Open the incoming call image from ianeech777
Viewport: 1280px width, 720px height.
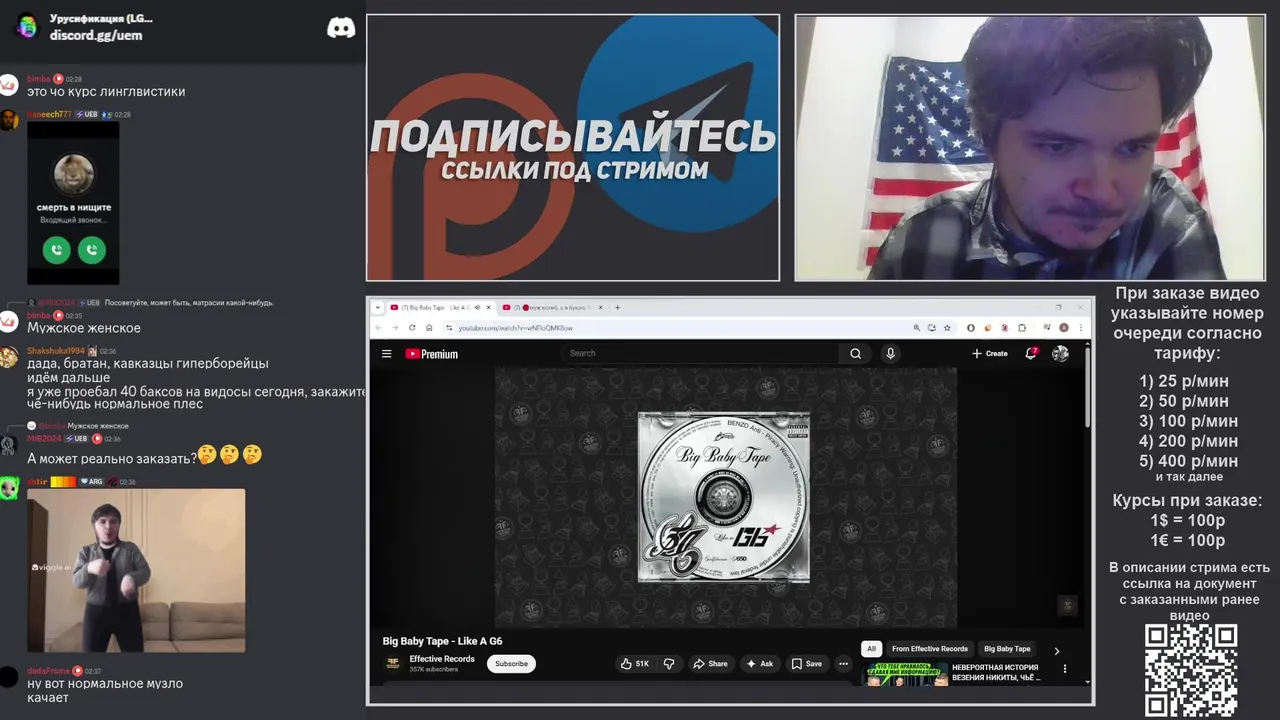tap(73, 204)
